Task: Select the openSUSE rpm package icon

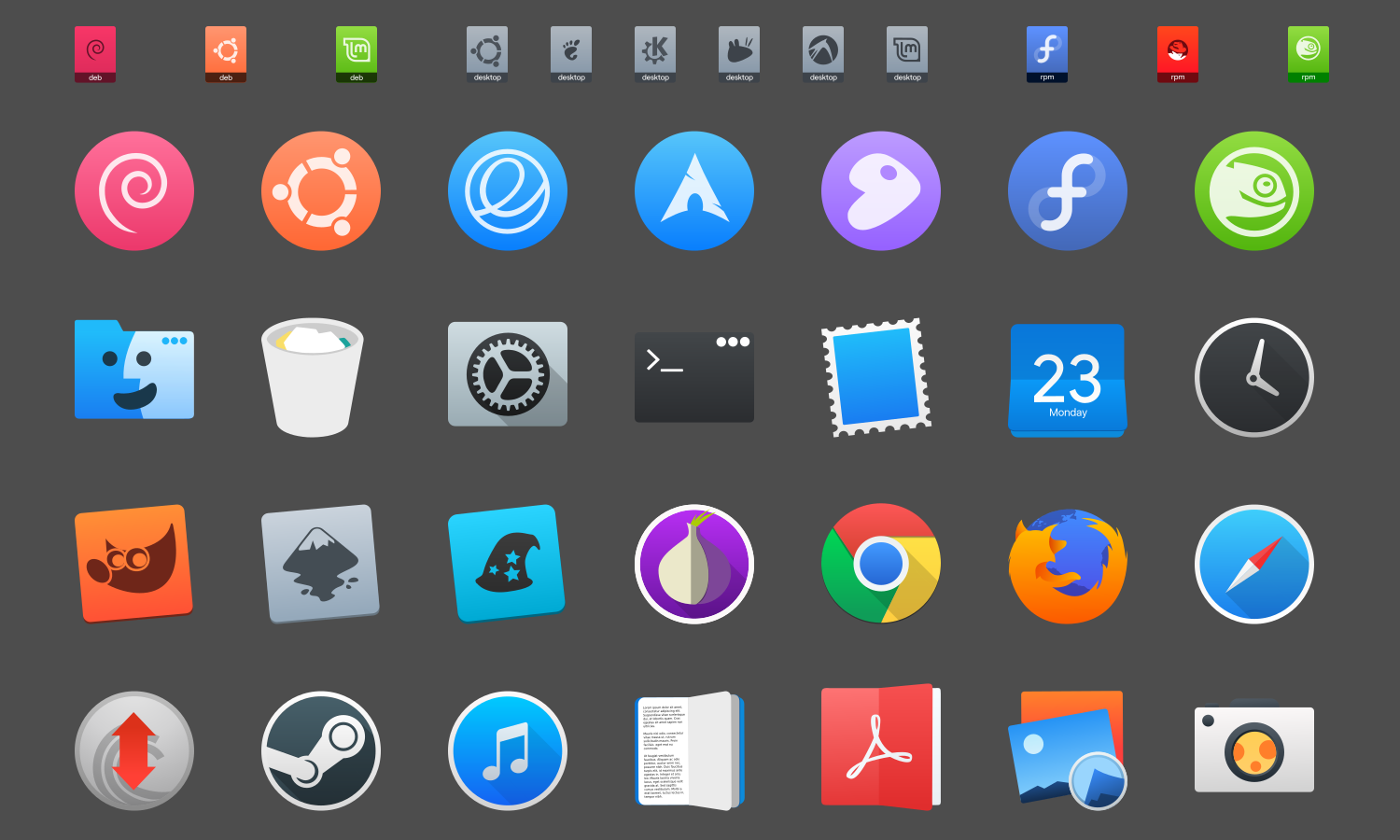Action: coord(1309,54)
